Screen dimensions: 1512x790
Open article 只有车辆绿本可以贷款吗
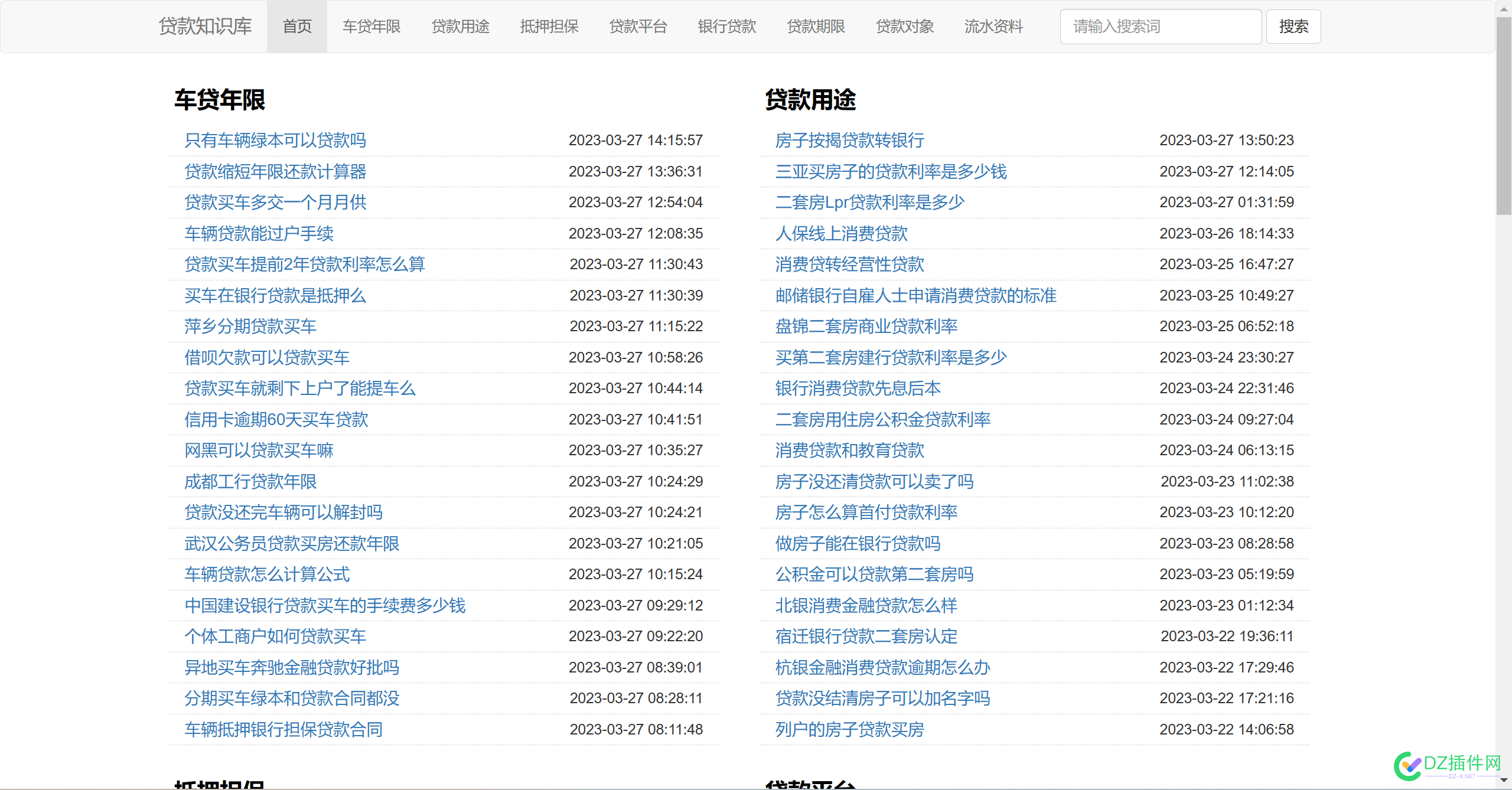pos(275,141)
